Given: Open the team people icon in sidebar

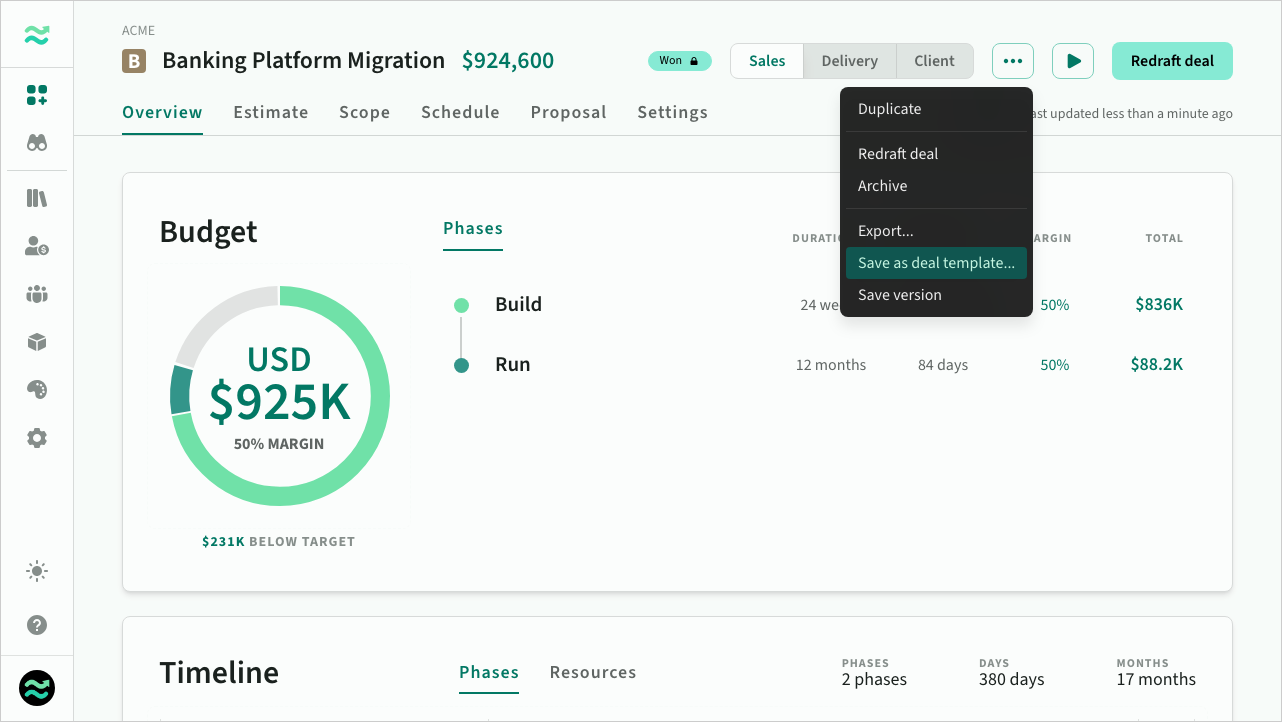Looking at the screenshot, I should pos(37,294).
